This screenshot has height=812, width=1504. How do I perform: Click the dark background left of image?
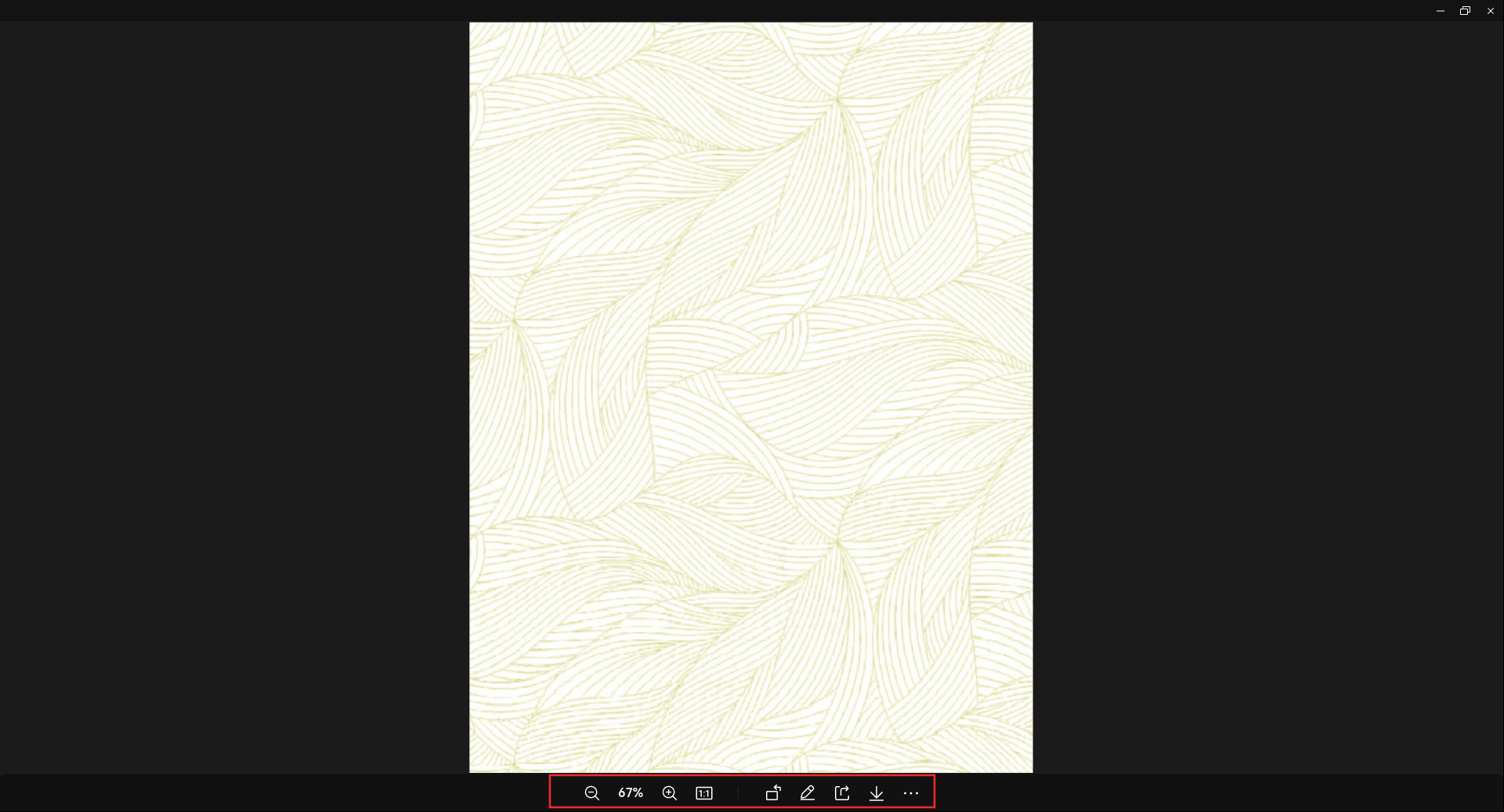click(x=235, y=397)
